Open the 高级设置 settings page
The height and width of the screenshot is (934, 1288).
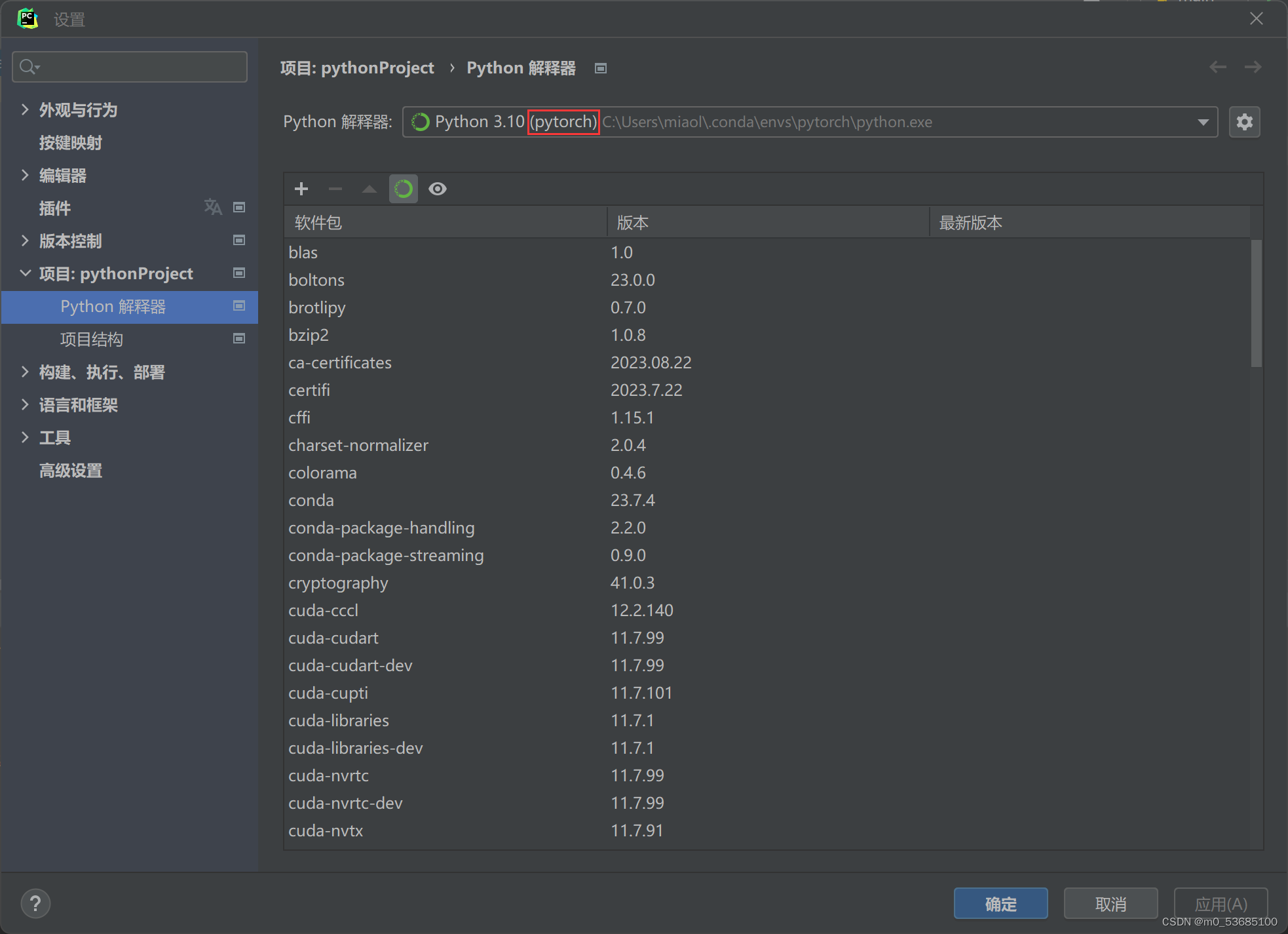click(71, 470)
